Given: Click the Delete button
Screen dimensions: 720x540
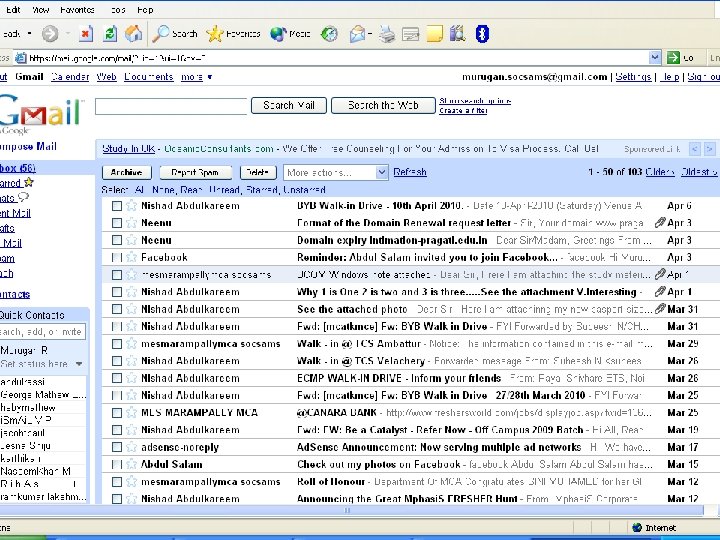Looking at the screenshot, I should (x=258, y=172).
